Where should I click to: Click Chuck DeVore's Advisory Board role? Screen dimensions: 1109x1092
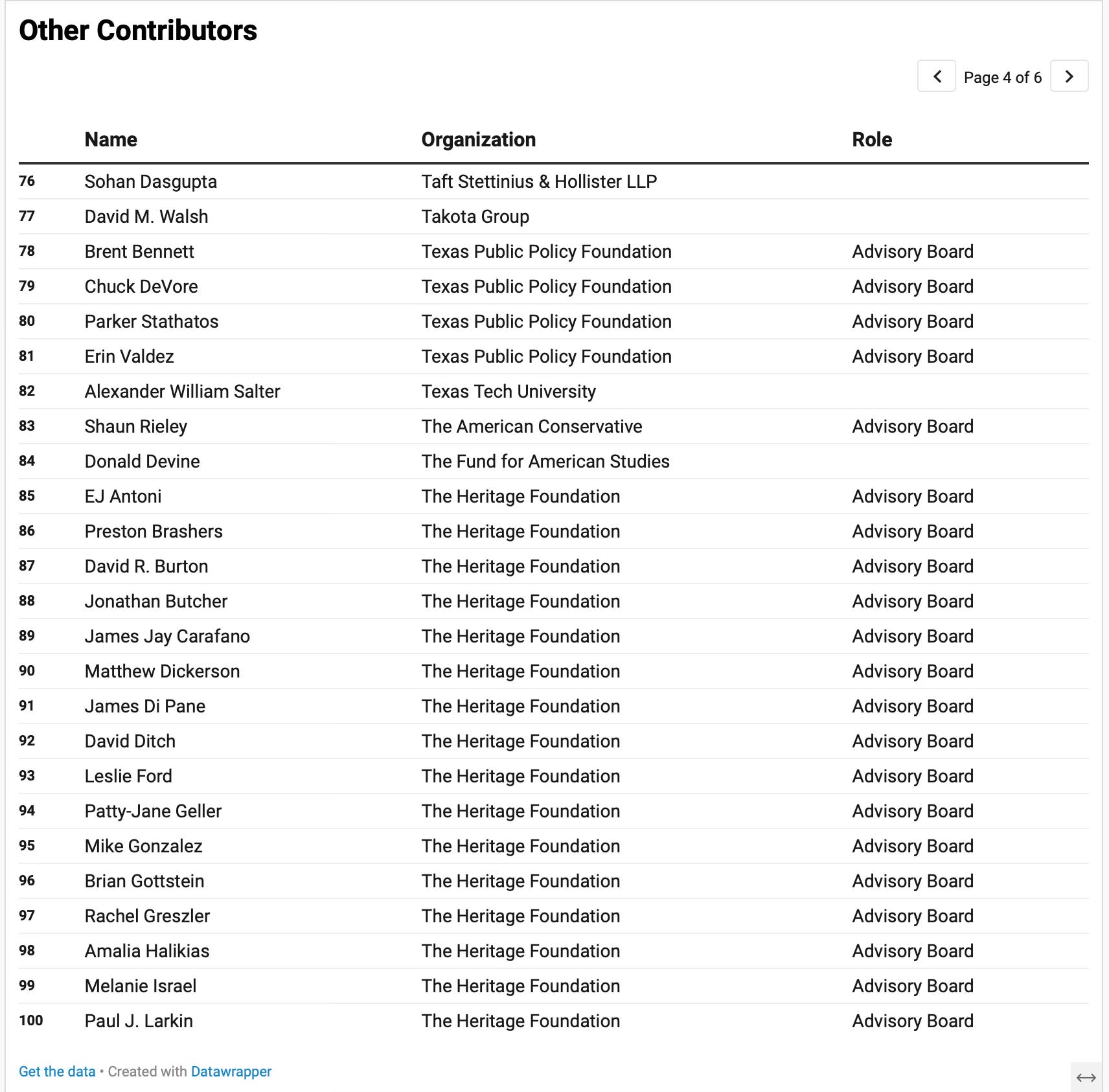pos(913,286)
